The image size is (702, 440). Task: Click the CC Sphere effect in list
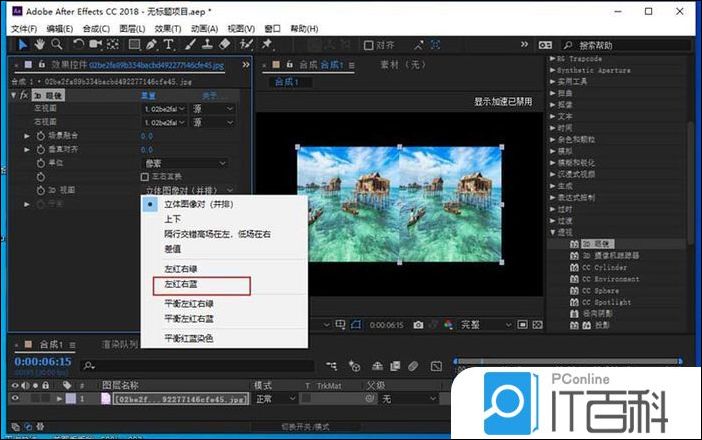pos(613,290)
